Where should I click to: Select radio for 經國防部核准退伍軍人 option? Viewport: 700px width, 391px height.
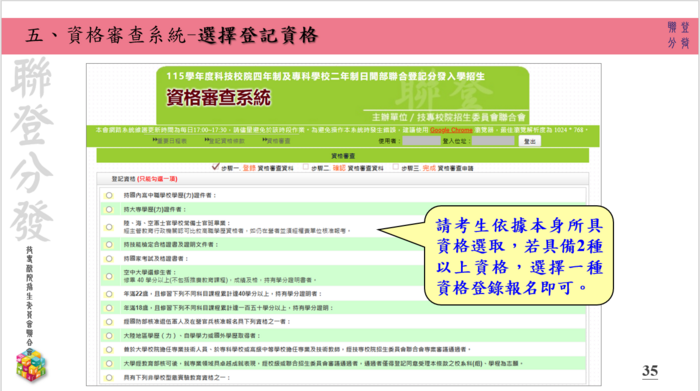click(109, 322)
